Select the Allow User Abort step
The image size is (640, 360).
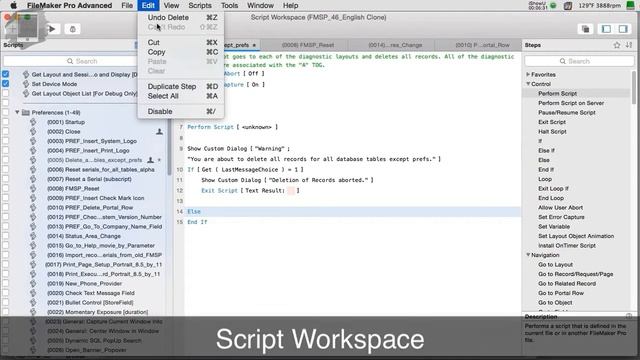coord(560,207)
